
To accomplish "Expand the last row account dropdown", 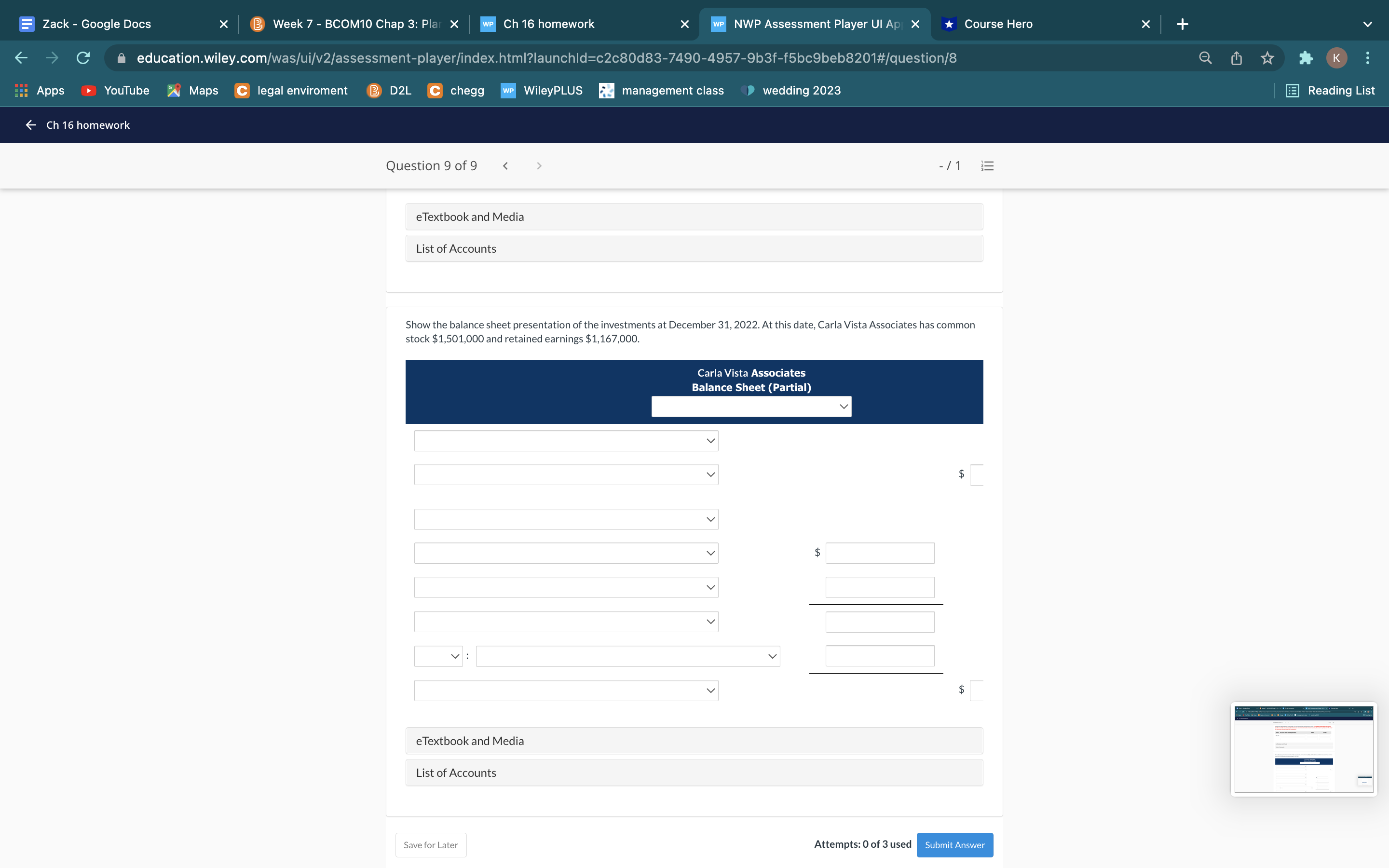I will coord(566,691).
